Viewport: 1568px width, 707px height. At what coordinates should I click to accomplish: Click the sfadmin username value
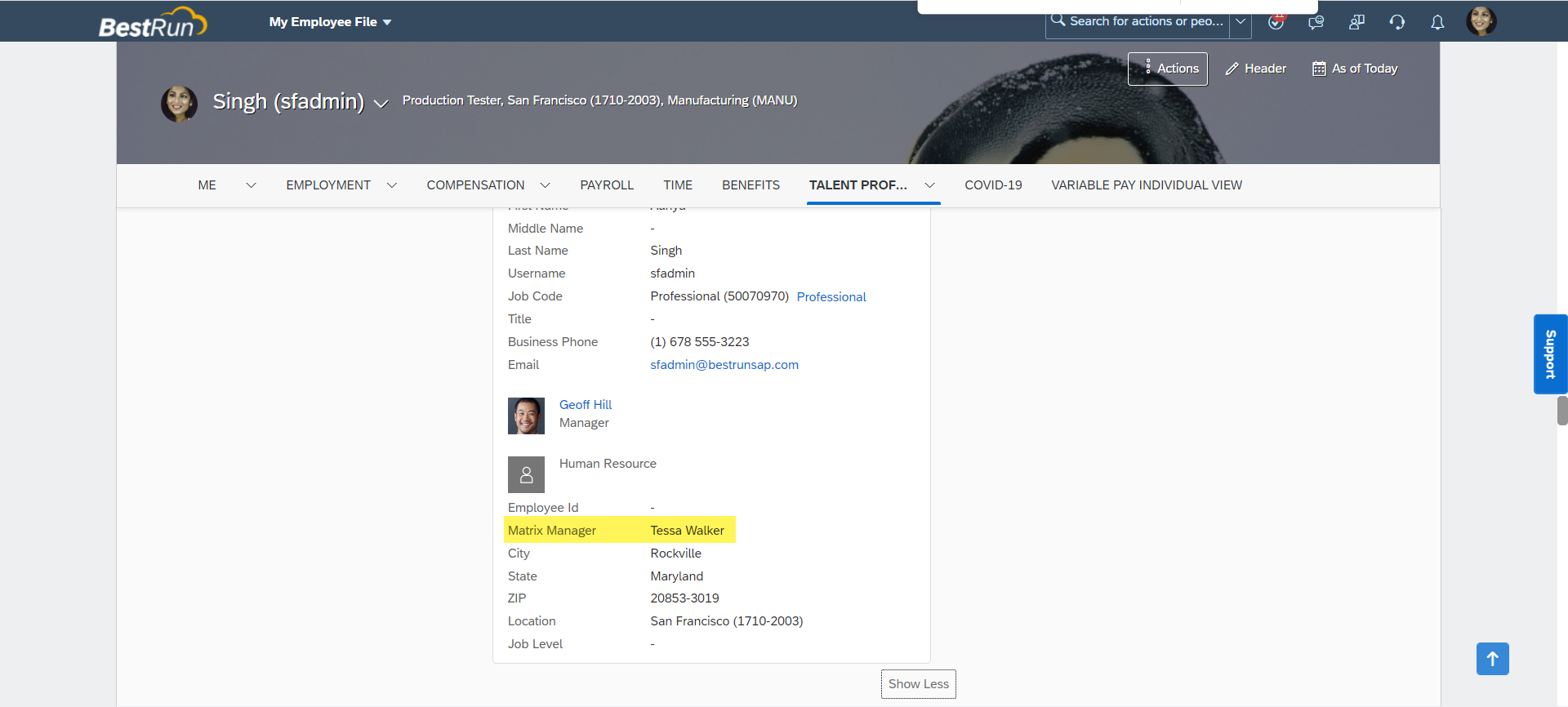coord(672,273)
